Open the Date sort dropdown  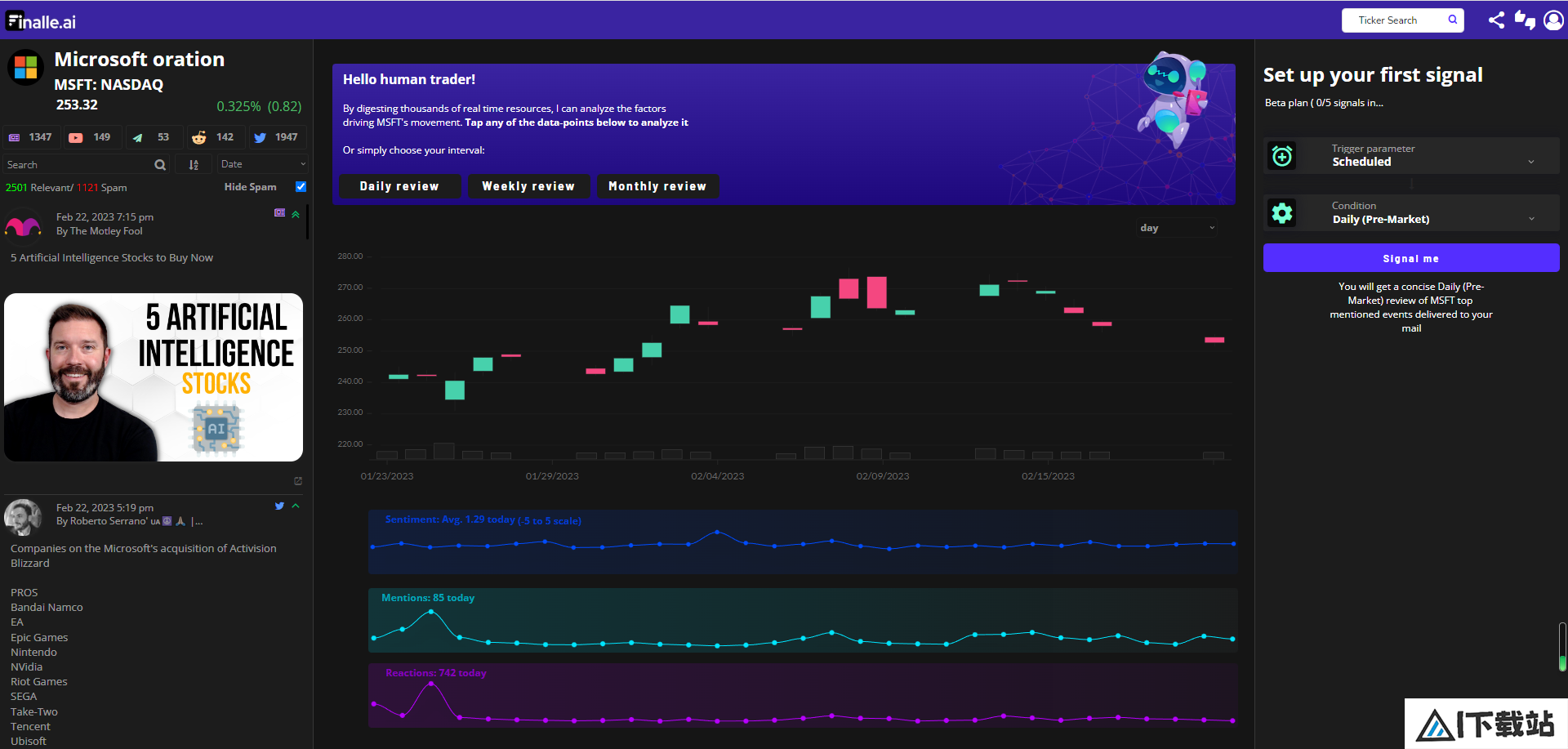tap(262, 164)
